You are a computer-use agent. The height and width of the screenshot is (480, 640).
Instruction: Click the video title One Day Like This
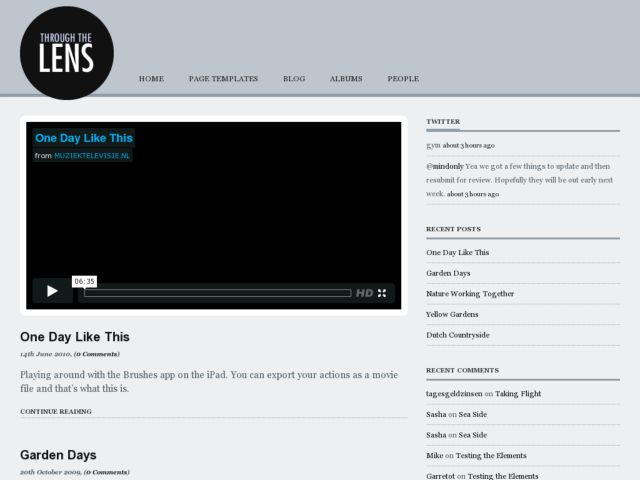(83, 138)
